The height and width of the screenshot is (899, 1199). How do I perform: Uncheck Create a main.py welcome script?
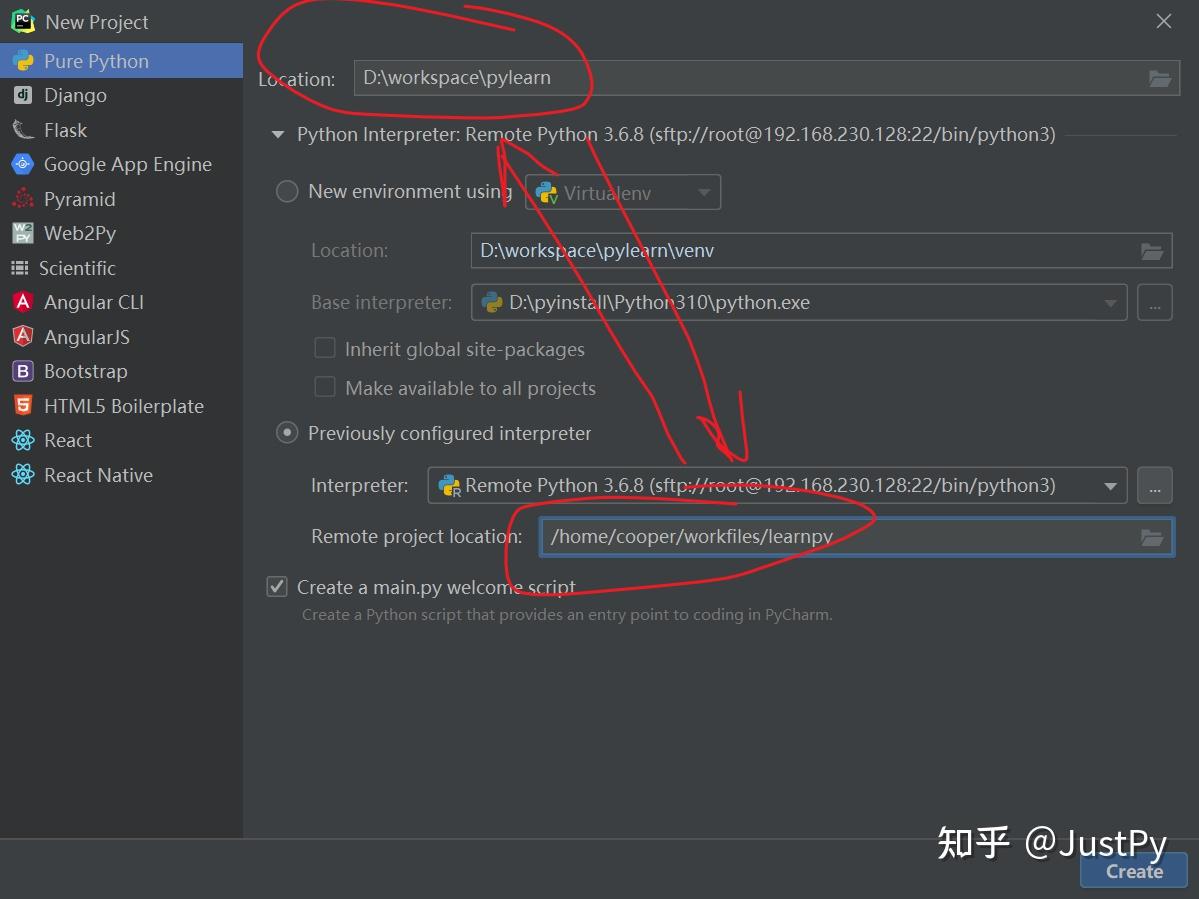click(x=277, y=587)
